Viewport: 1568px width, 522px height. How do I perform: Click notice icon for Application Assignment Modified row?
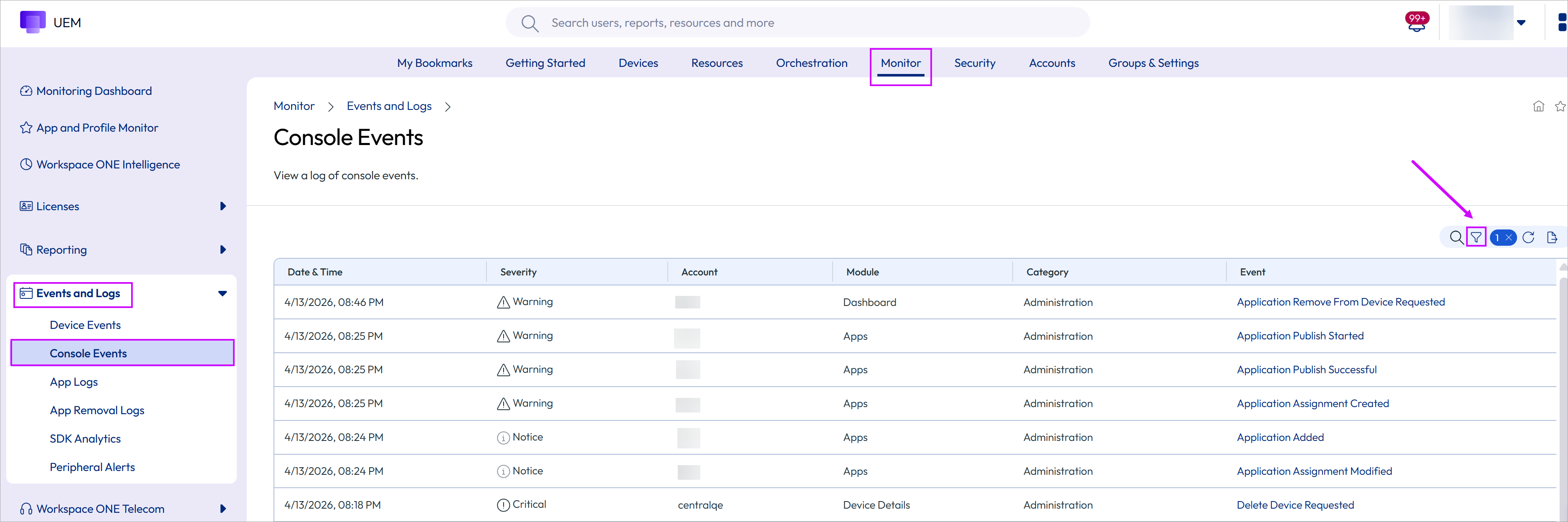point(504,472)
